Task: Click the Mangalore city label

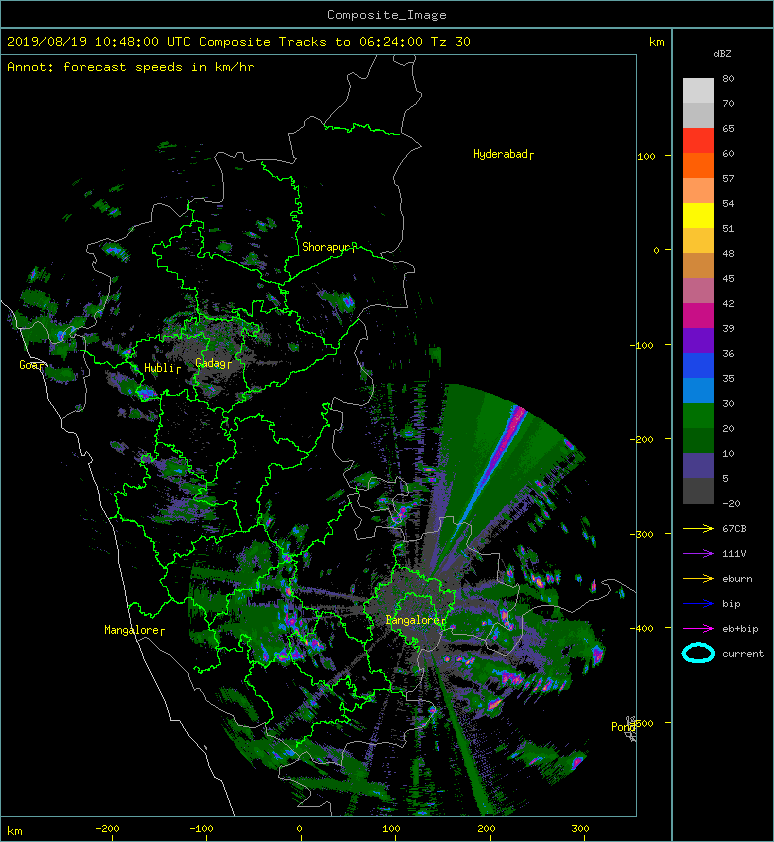Action: pyautogui.click(x=134, y=630)
